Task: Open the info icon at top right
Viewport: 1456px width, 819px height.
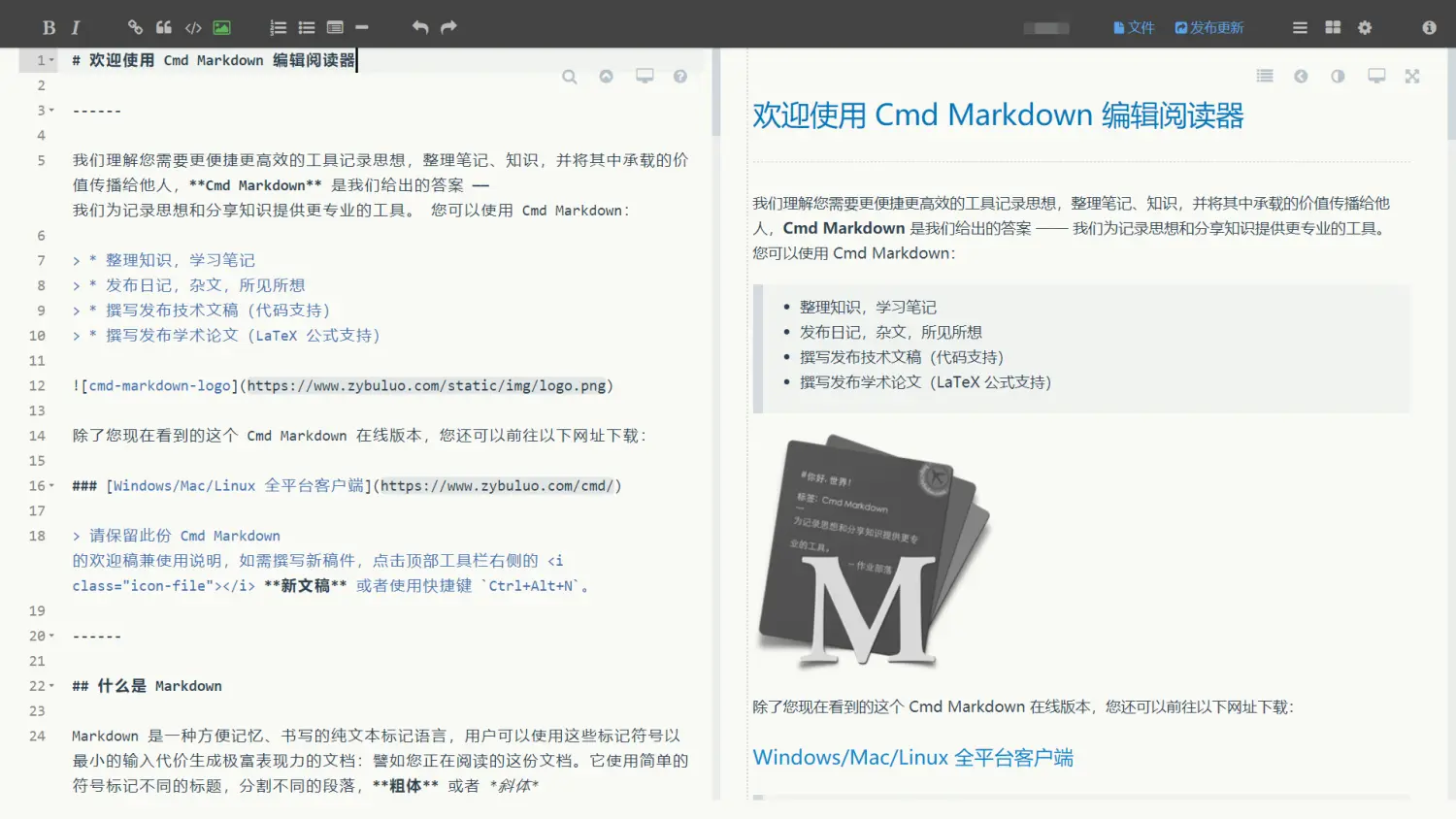Action: coord(1429,27)
